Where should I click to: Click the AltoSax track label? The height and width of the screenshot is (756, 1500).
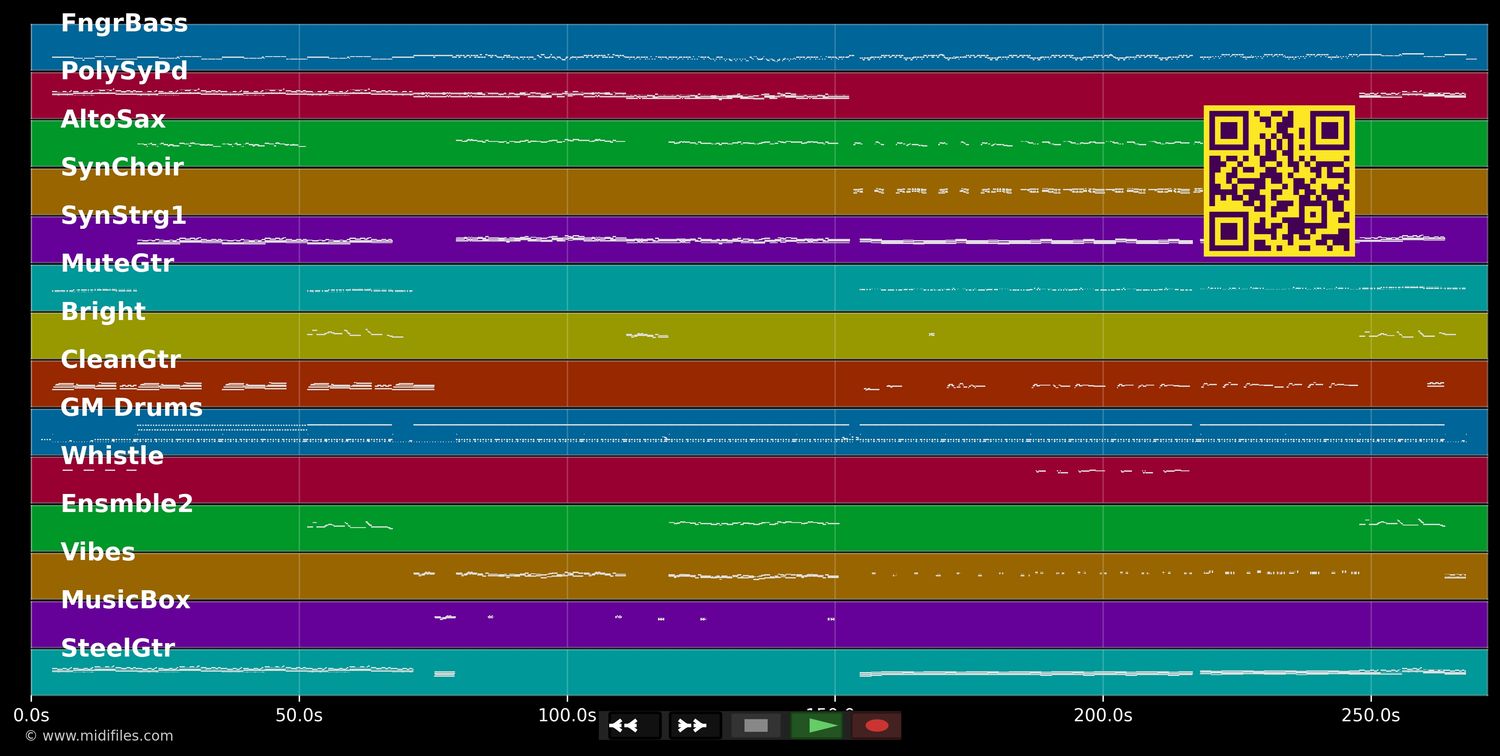[x=113, y=120]
